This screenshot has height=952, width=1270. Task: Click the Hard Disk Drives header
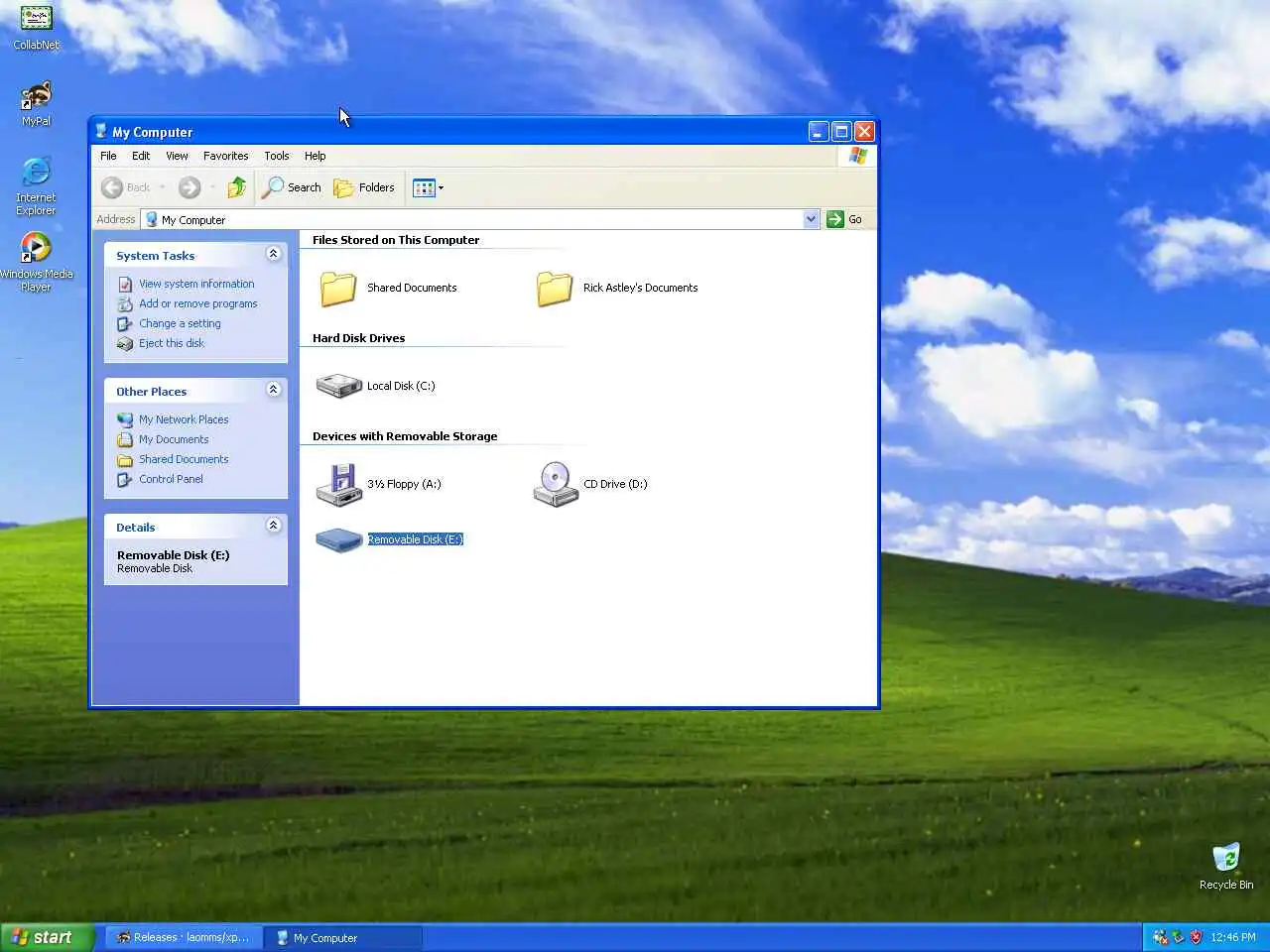tap(358, 338)
